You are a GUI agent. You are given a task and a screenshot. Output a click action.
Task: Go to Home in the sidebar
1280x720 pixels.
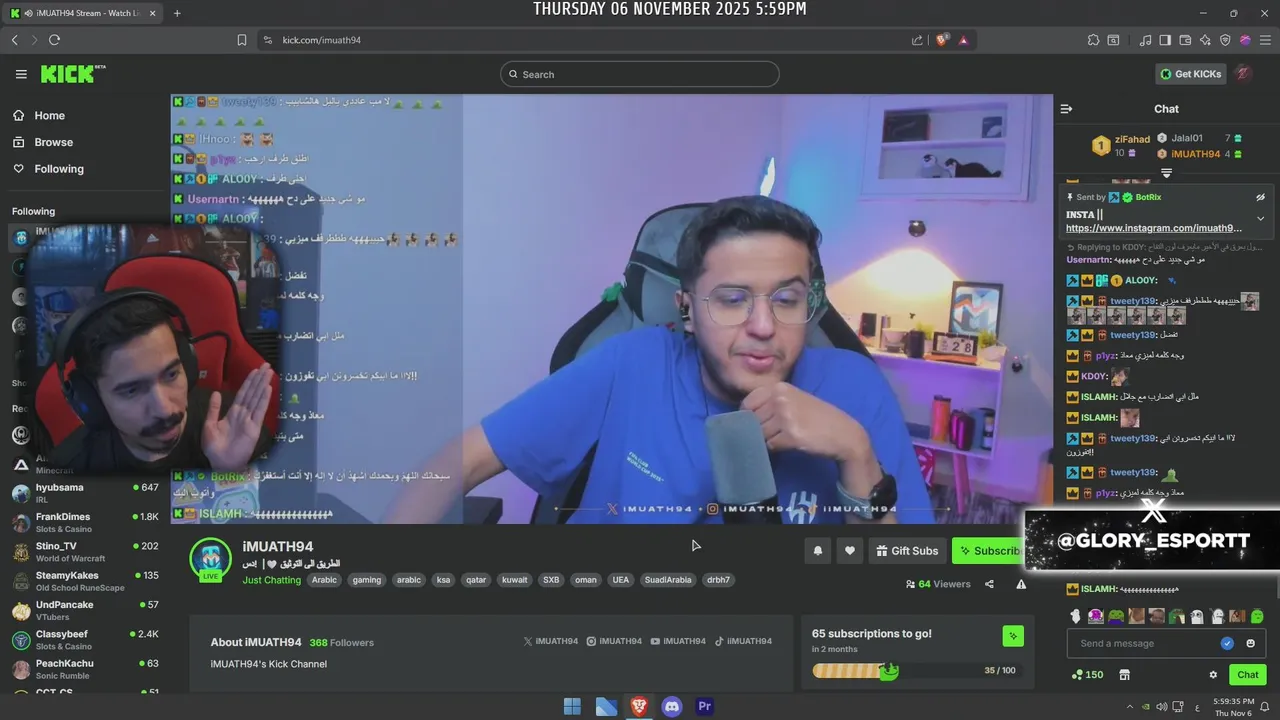pos(49,115)
